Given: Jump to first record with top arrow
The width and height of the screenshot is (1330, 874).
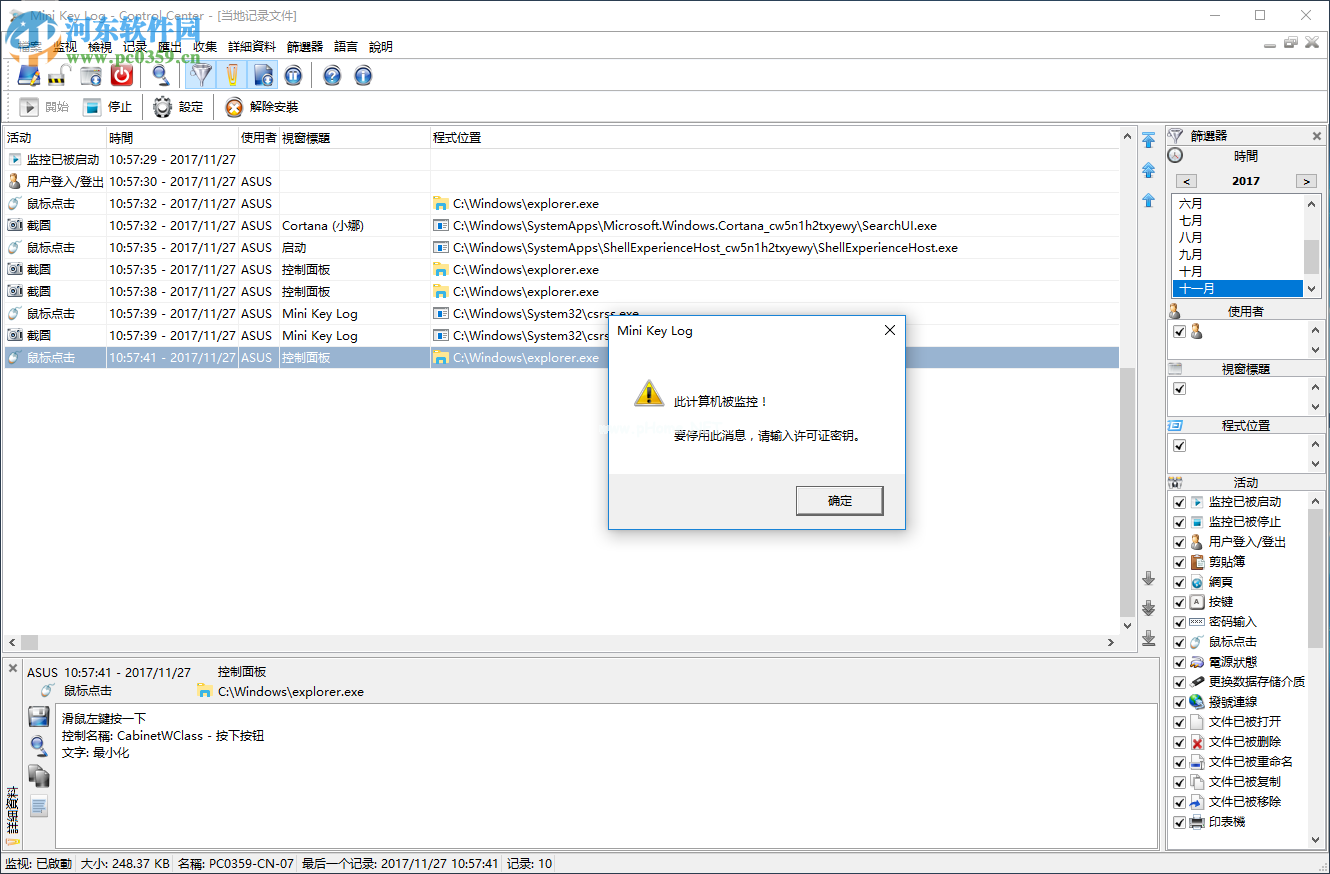Looking at the screenshot, I should [x=1149, y=139].
